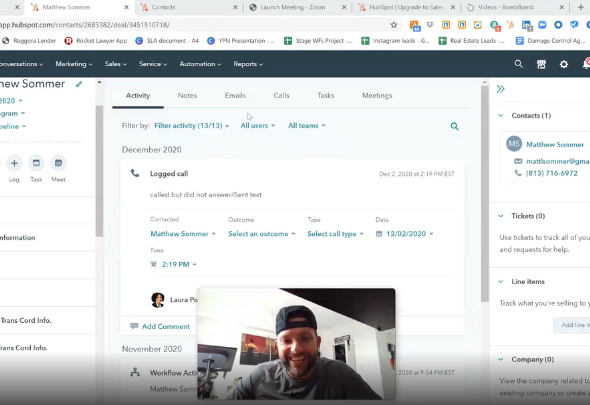The height and width of the screenshot is (405, 590).
Task: Open the Marketing menu
Action: (x=74, y=64)
